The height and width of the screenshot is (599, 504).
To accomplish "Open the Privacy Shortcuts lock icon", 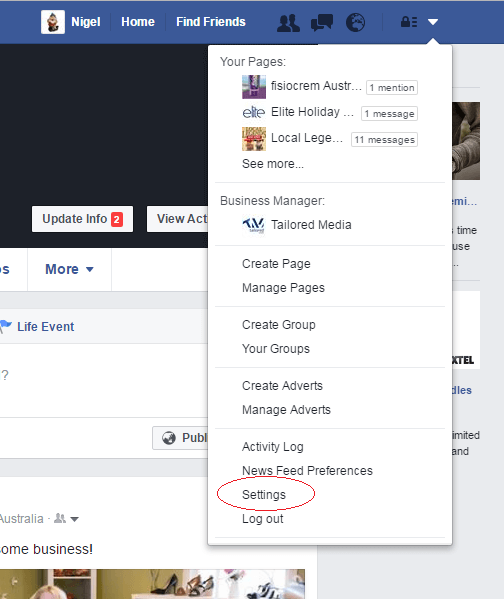I will tap(408, 22).
